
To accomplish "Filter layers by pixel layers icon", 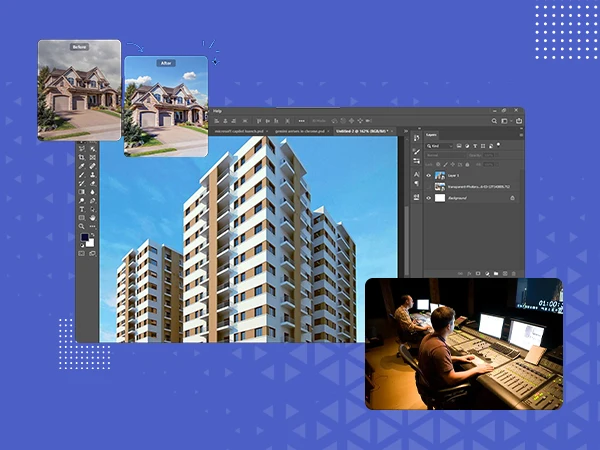I will [459, 146].
